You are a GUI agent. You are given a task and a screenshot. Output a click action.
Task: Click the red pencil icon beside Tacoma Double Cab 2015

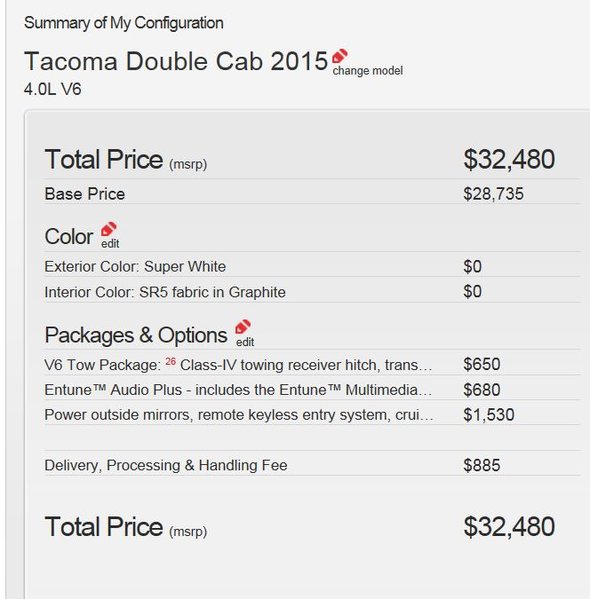pos(340,56)
